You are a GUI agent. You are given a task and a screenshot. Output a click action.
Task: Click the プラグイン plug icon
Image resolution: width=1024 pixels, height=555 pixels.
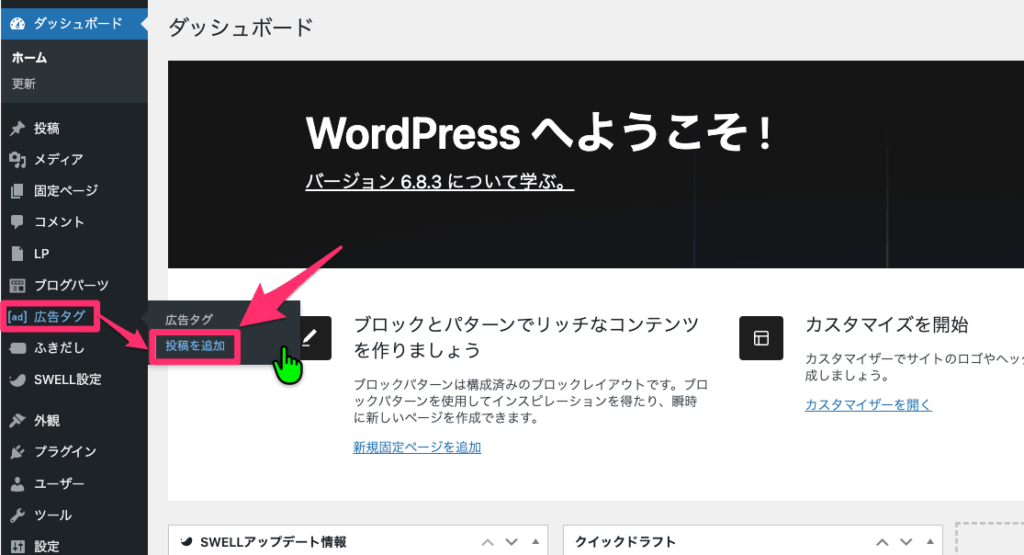[17, 452]
